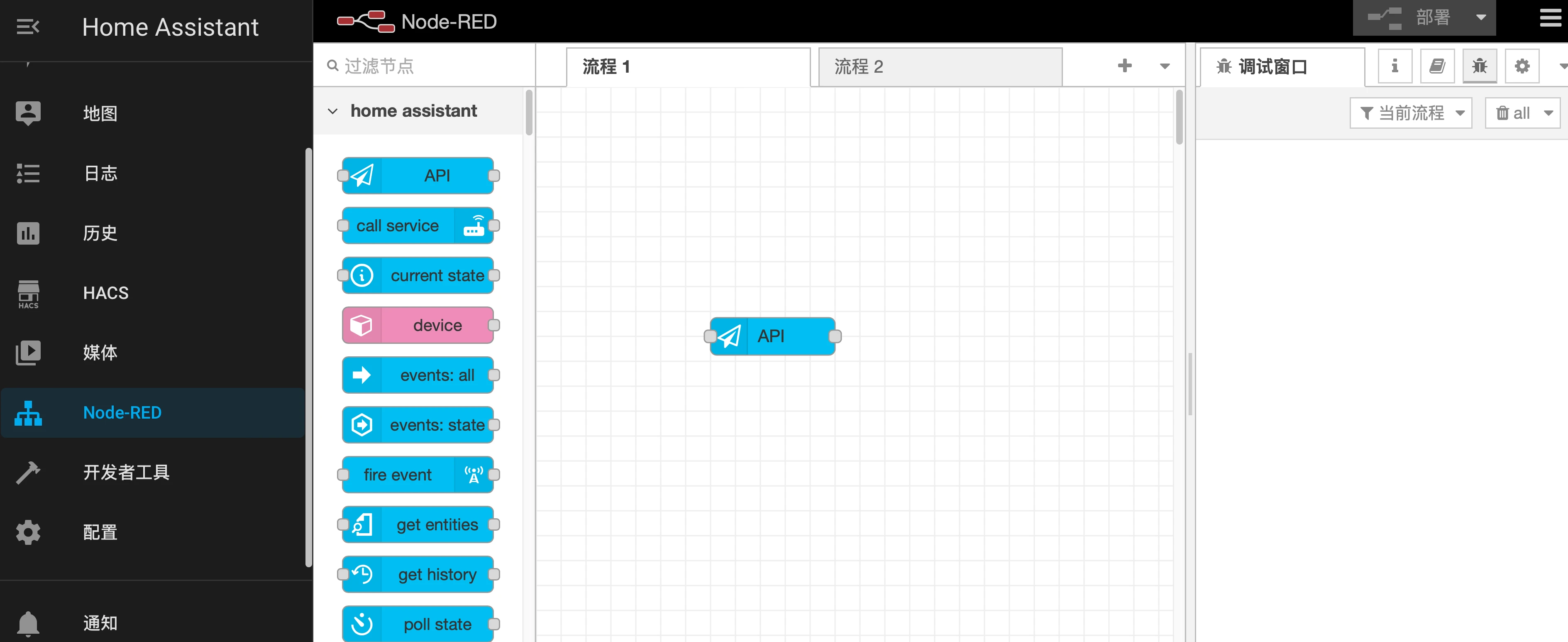Collapse the Home Assistant sidebar
This screenshot has width=1568, height=642.
point(28,27)
